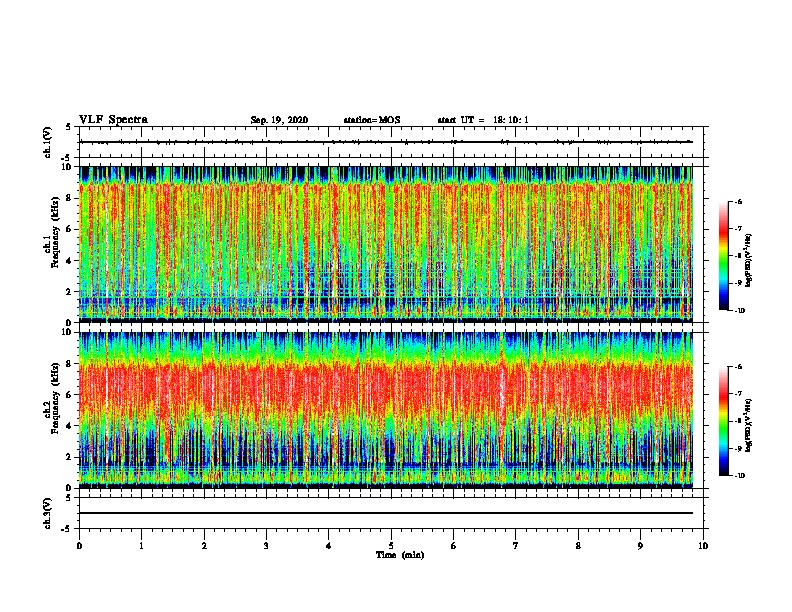Select the "start UT = 18:10:1" text
Screen dimensions: 792x612
click(483, 120)
